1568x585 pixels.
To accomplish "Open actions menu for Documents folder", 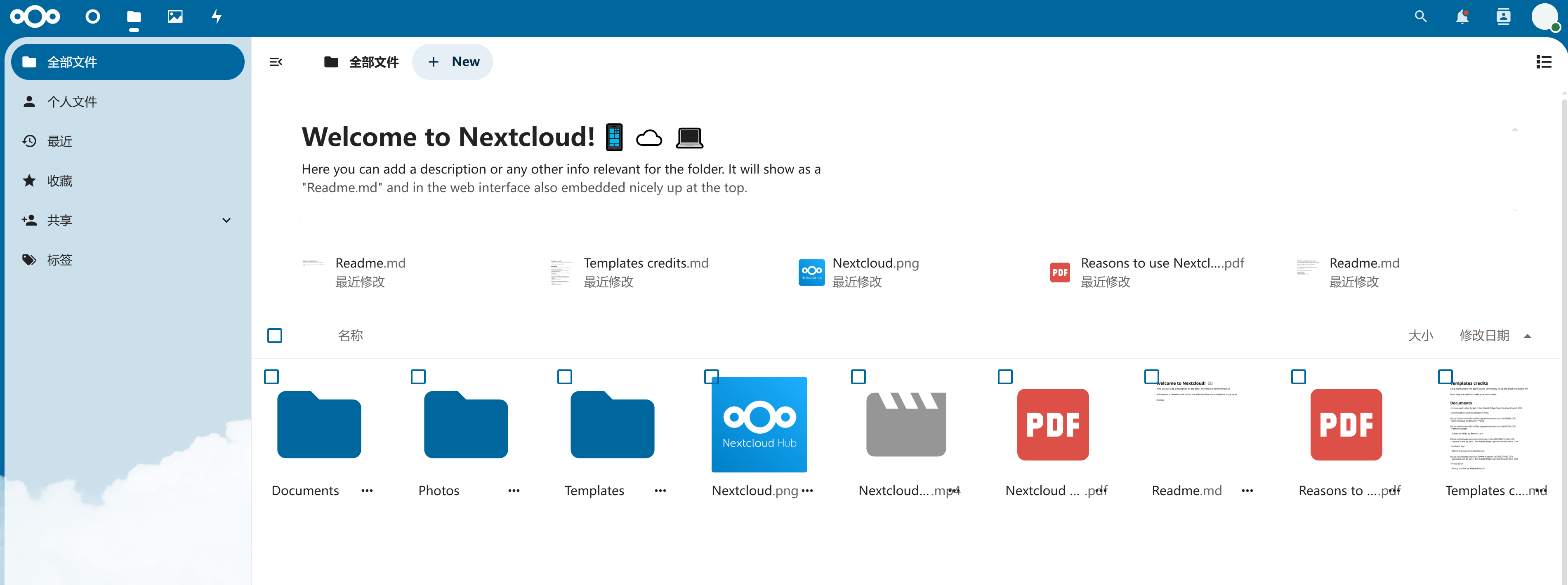I will 367,491.
